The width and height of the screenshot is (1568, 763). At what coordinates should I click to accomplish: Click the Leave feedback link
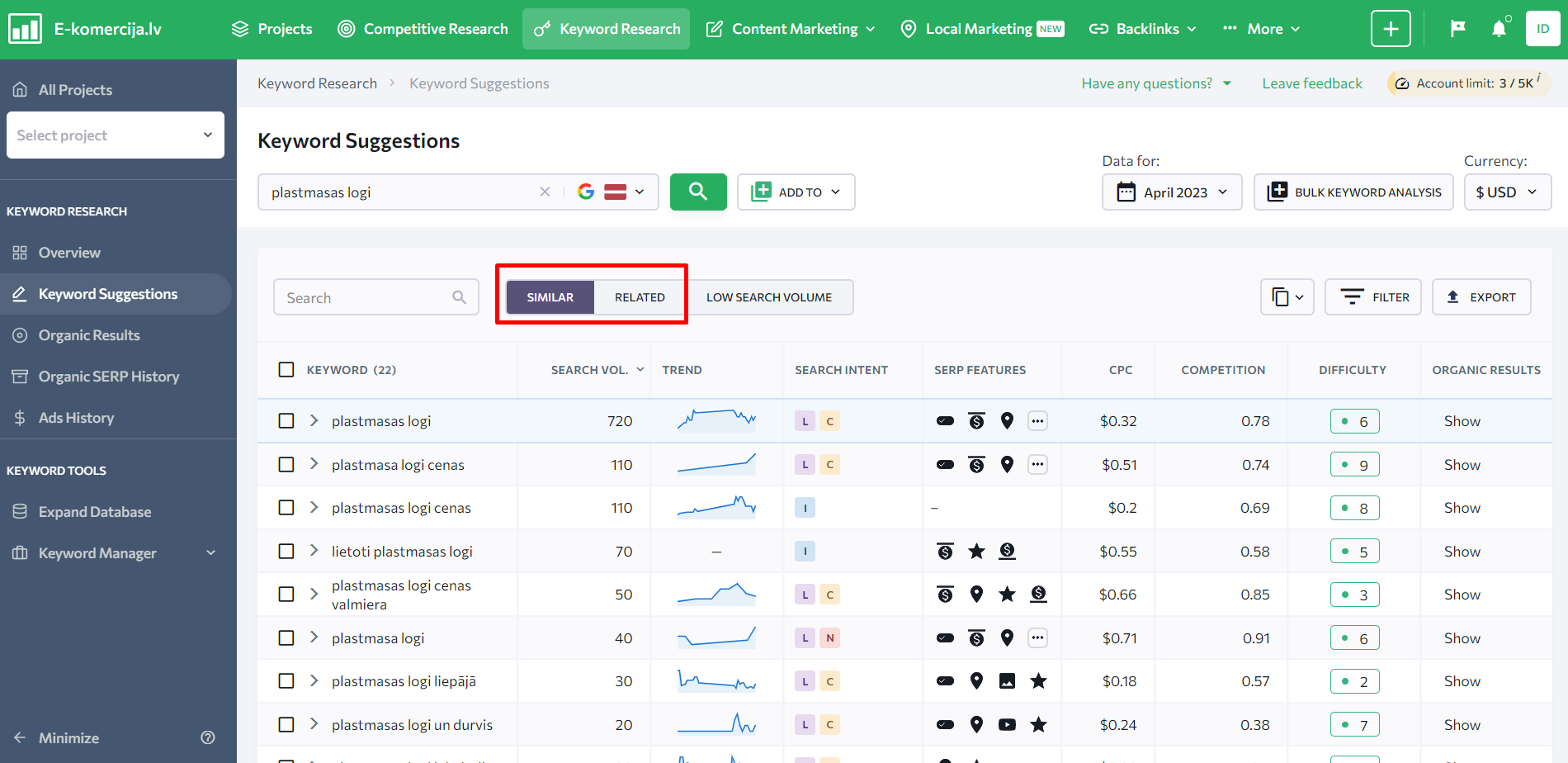pyautogui.click(x=1311, y=83)
